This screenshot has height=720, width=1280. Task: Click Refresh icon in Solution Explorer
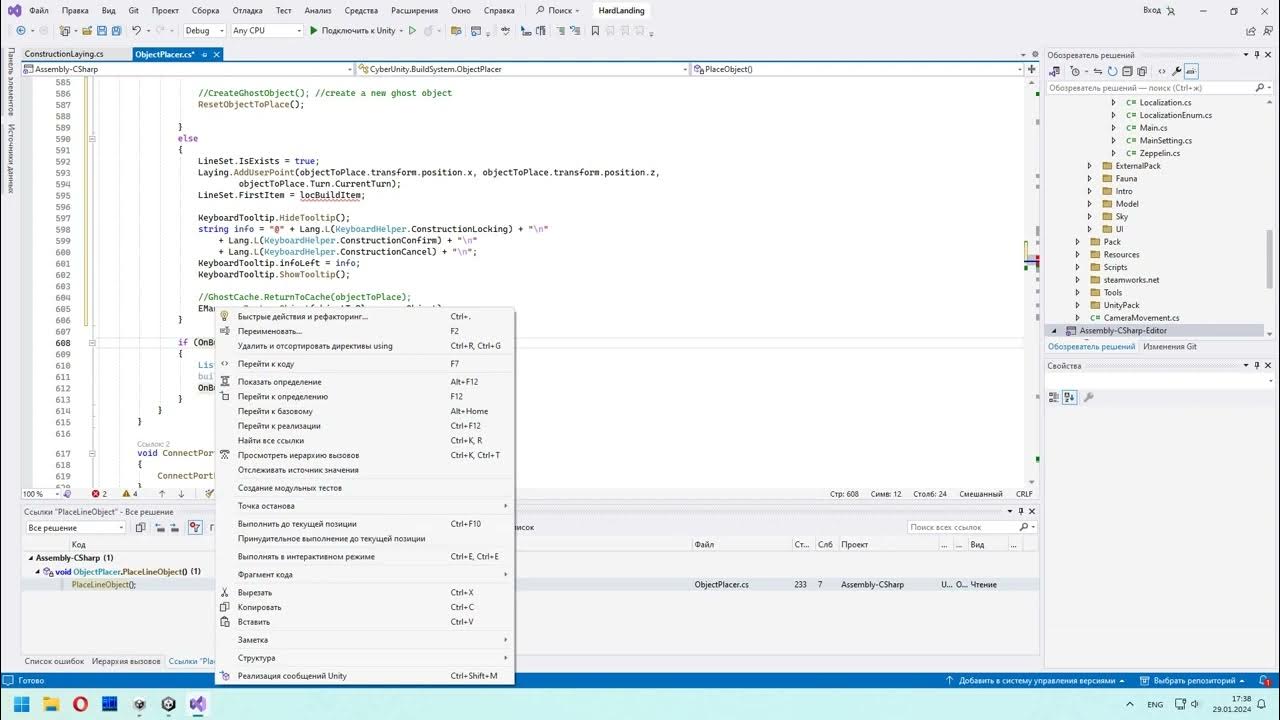click(1112, 71)
